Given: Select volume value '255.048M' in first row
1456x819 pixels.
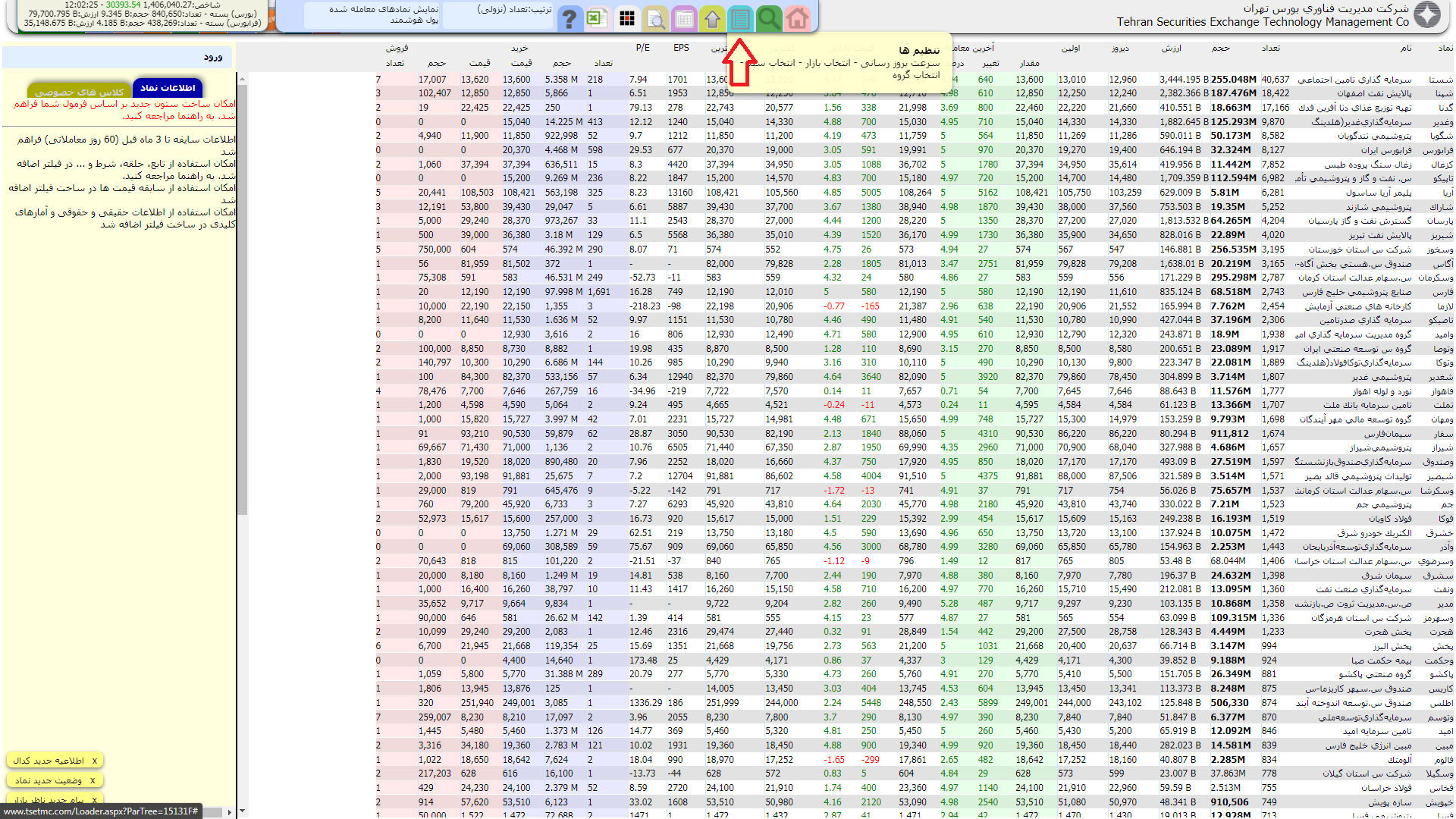Looking at the screenshot, I should pos(1234,79).
